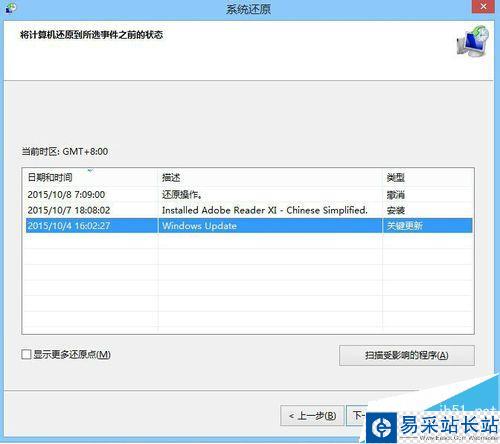Click the System Restore title bar icon

coord(10,8)
